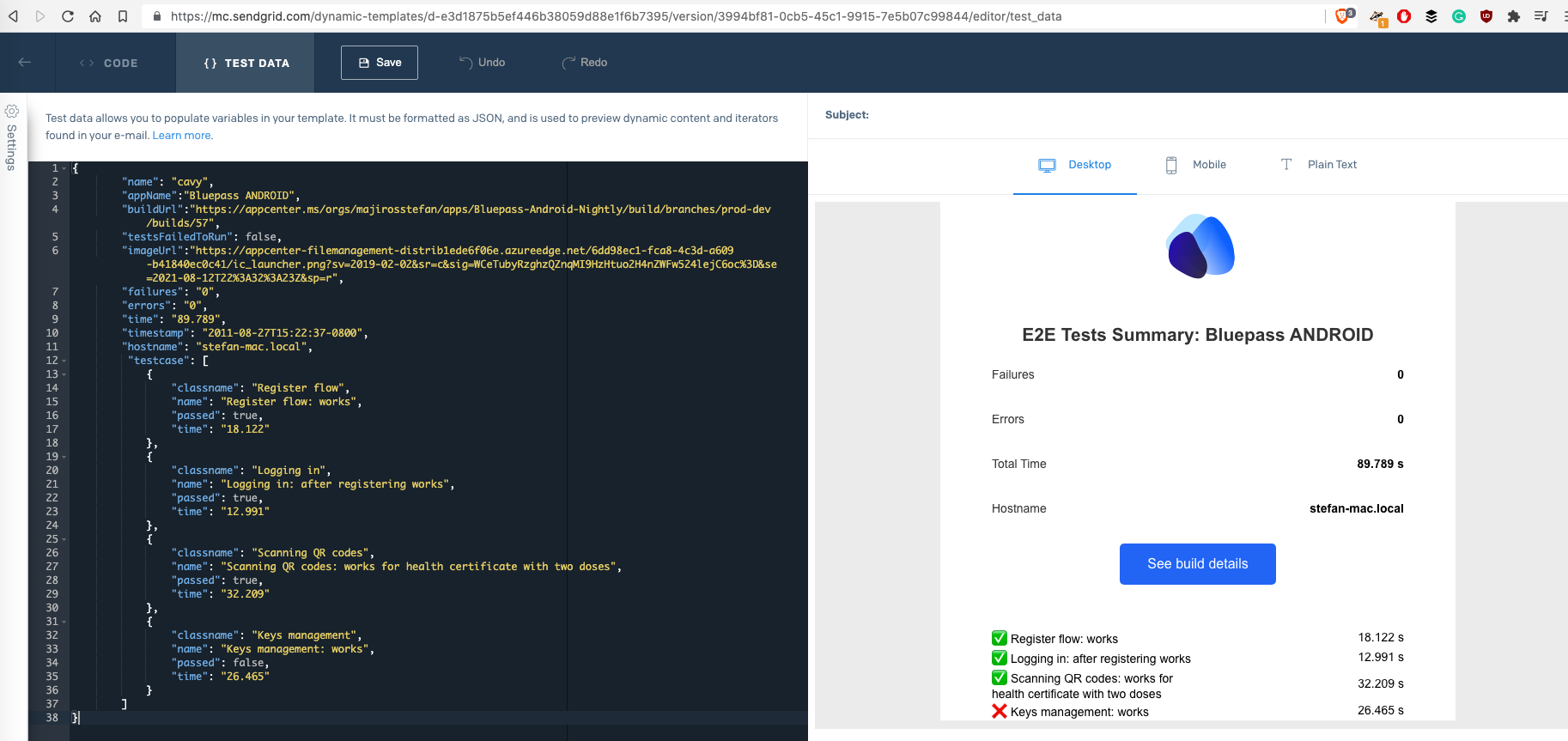The image size is (1568, 741).
Task: Click line number 38 in the gutter
Action: point(52,718)
